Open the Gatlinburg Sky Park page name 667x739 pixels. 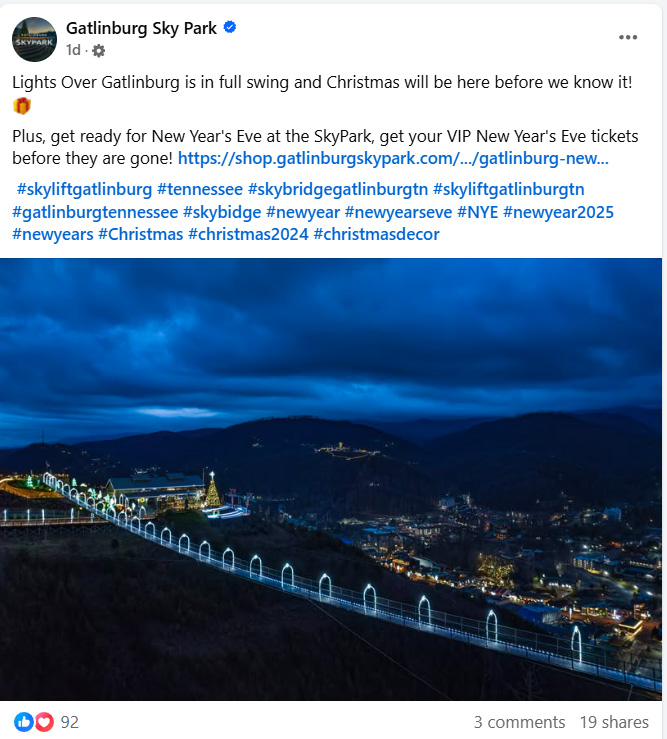(141, 28)
